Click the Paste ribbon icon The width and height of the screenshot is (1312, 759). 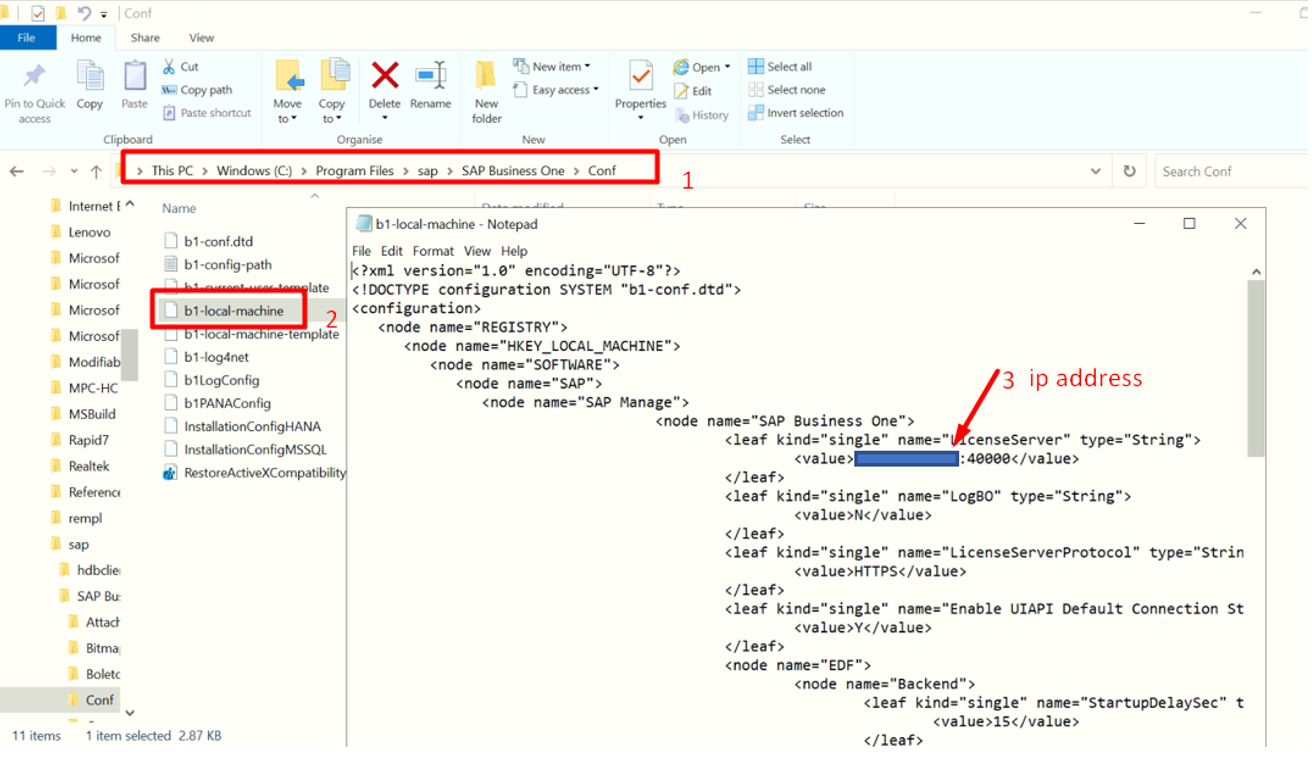coord(134,77)
